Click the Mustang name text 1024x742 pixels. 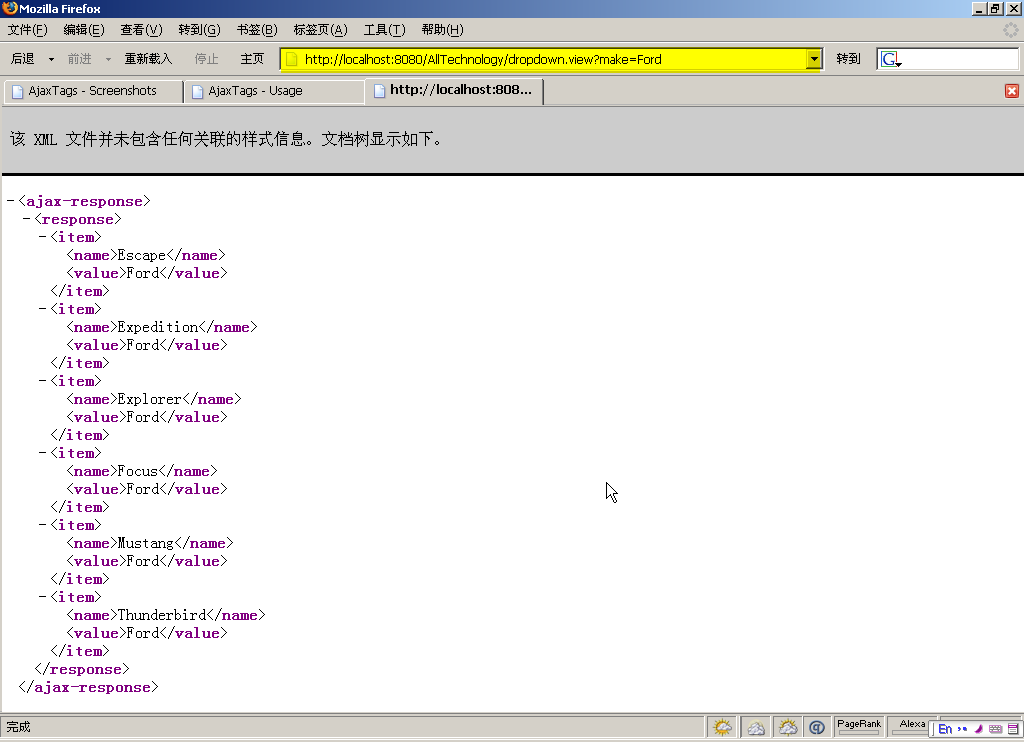146,543
